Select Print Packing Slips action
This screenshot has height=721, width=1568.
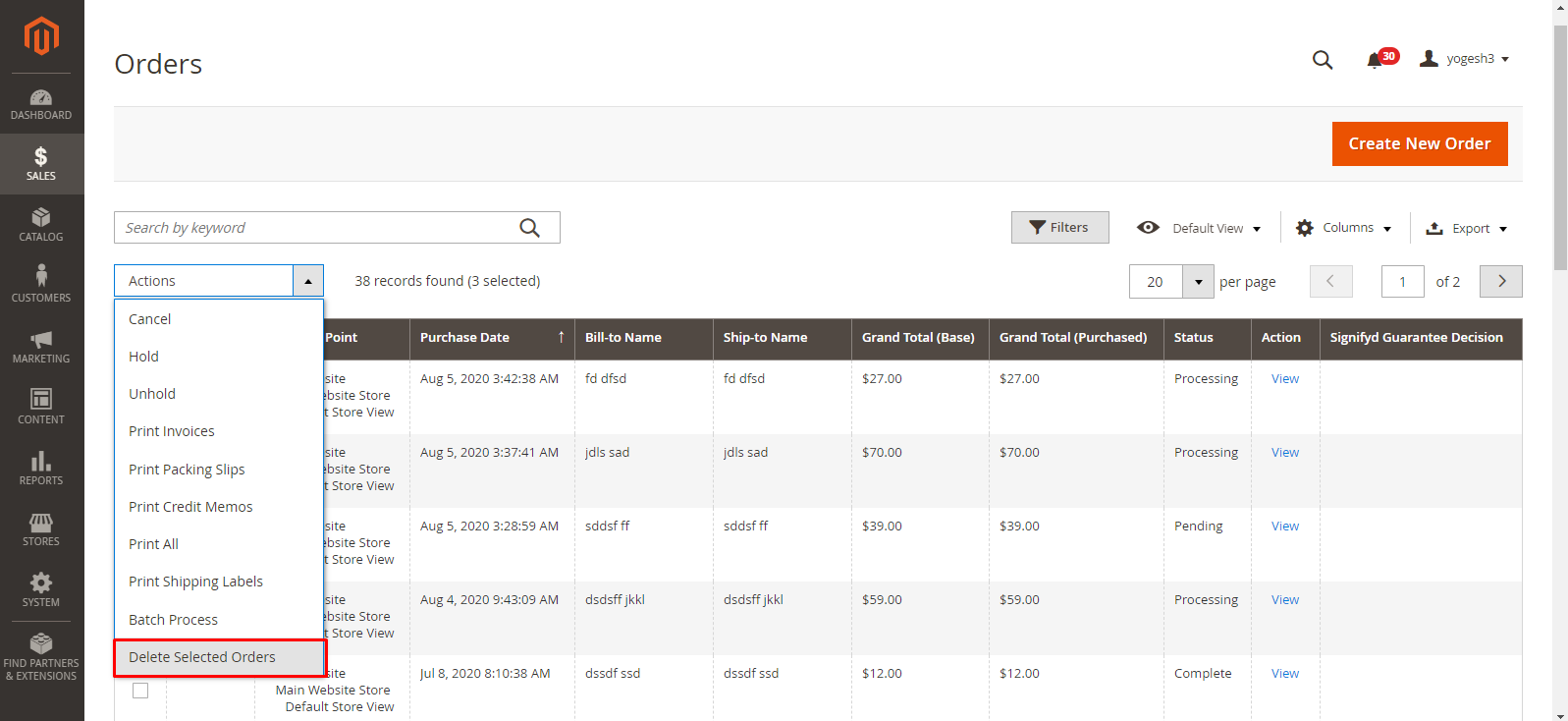[219, 470]
